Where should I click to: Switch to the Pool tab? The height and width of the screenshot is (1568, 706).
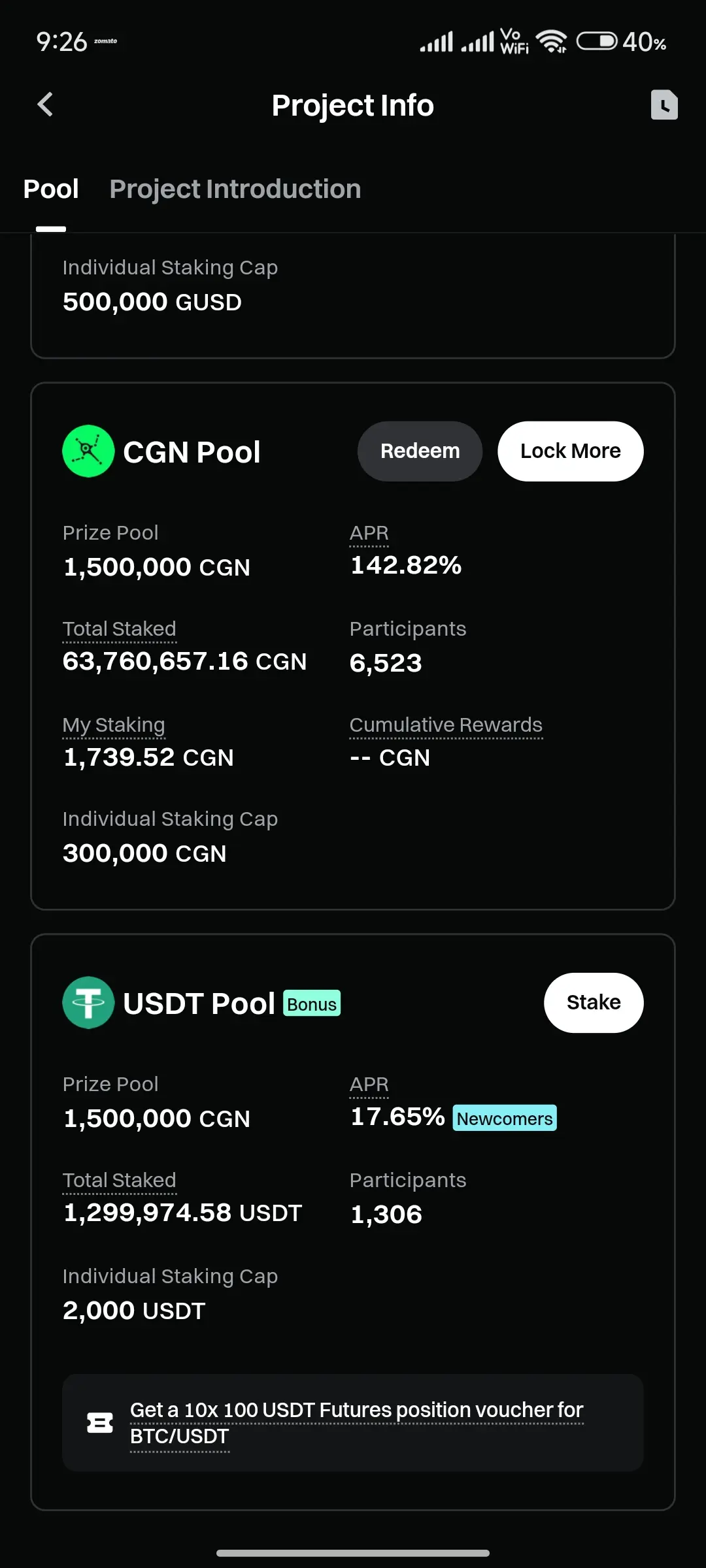coord(51,189)
